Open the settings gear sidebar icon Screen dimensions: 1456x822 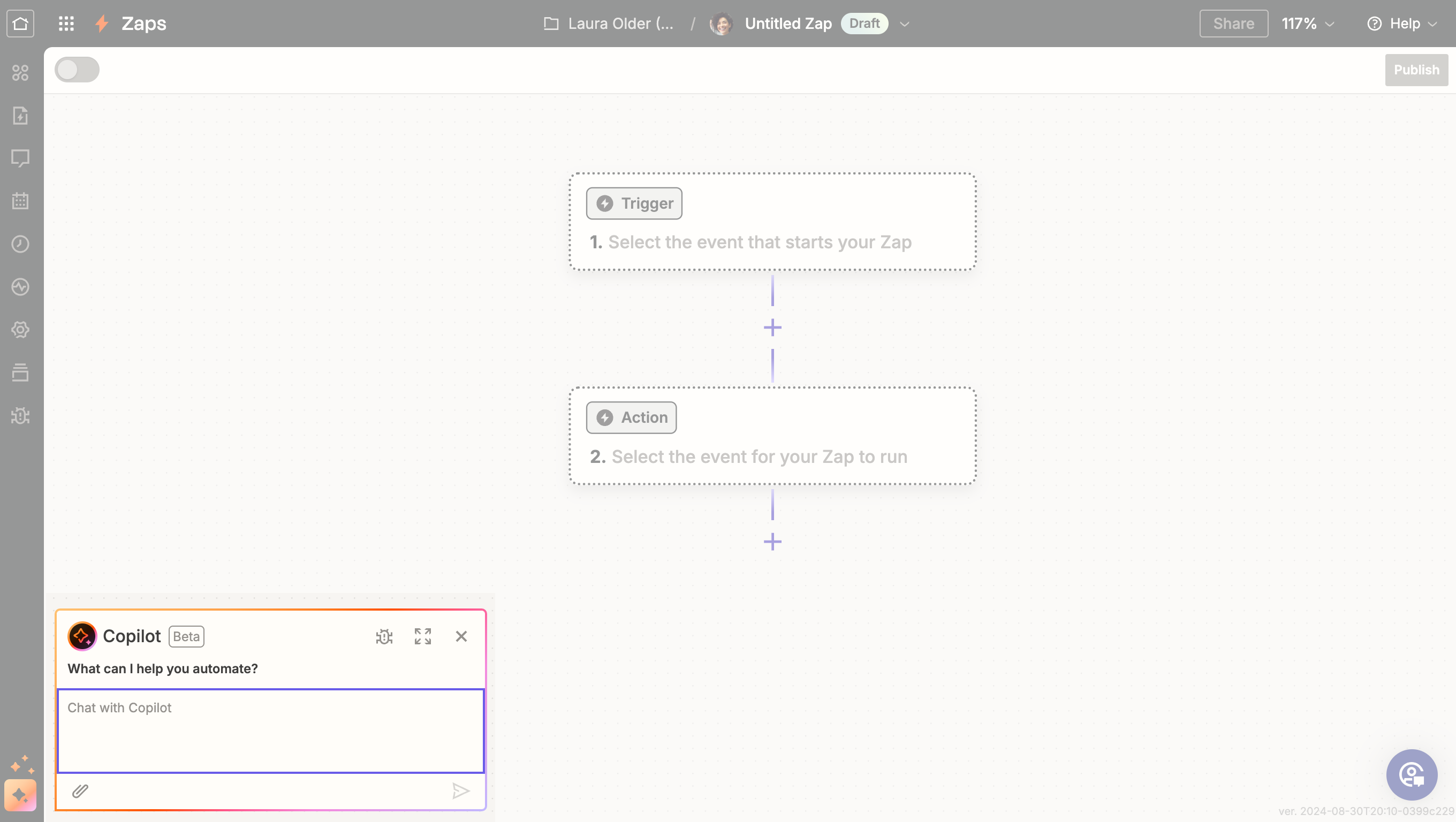tap(20, 330)
